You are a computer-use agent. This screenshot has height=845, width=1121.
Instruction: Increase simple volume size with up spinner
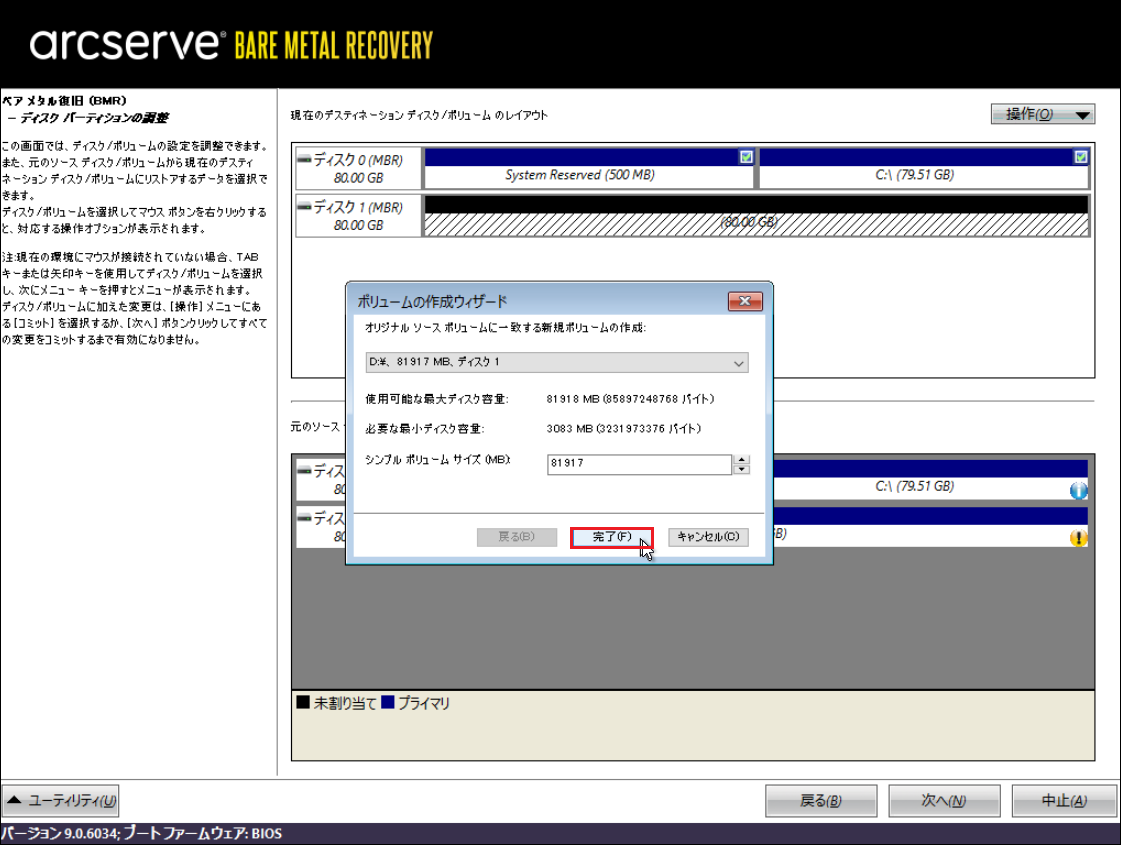(x=741, y=460)
